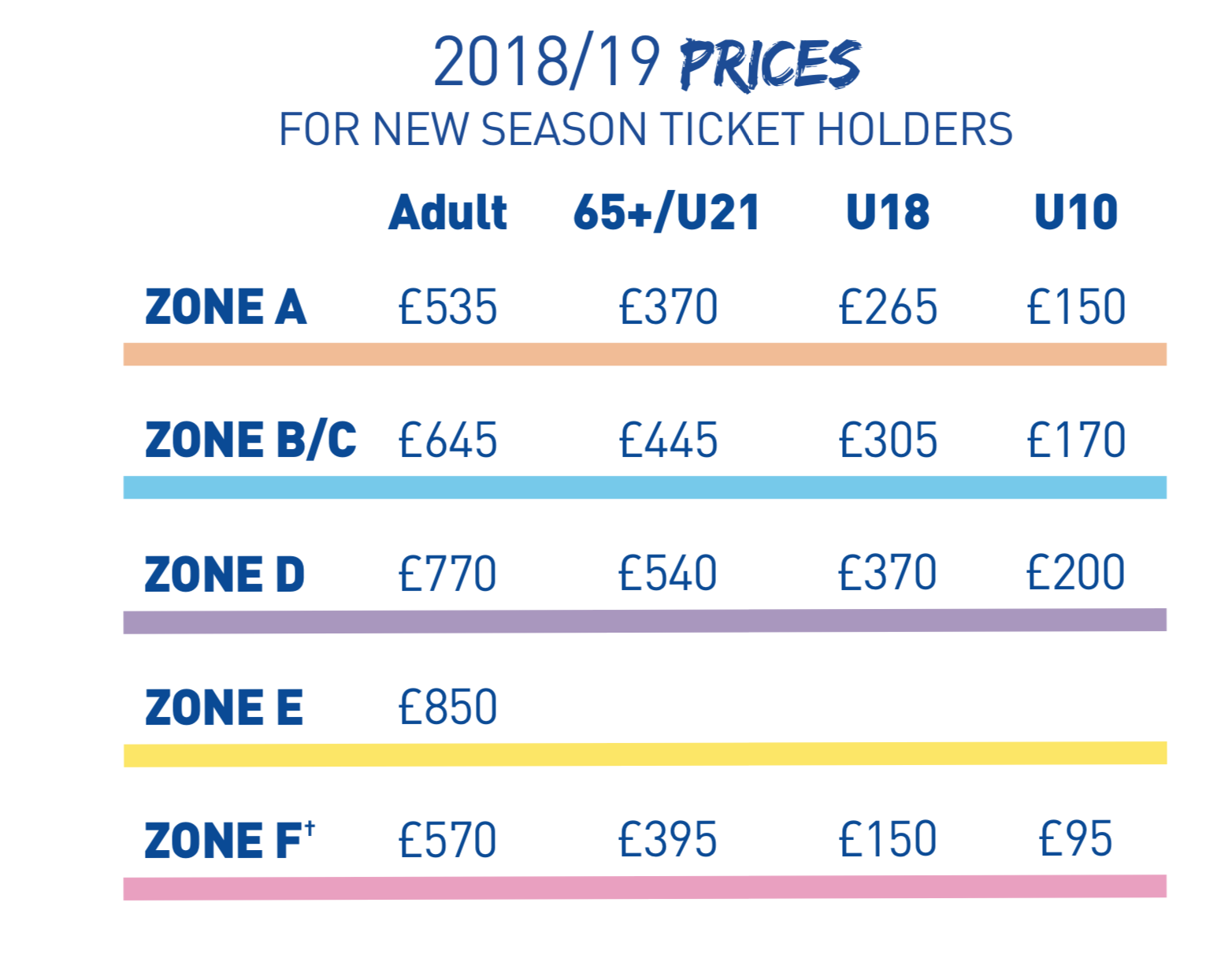Click the 65+/U21 column header

point(666,212)
